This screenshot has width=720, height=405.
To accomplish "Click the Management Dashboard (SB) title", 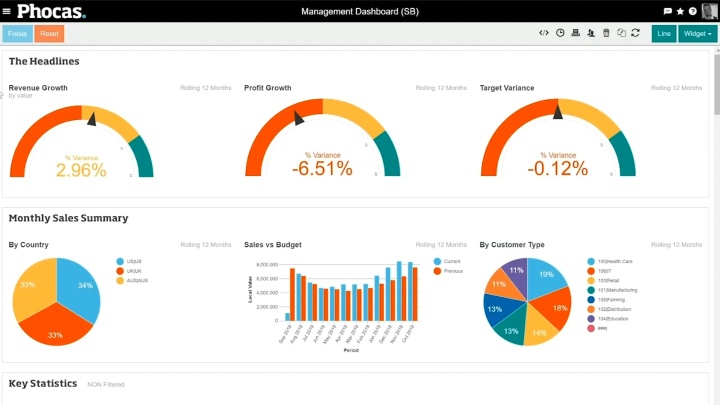I will 360,11.
